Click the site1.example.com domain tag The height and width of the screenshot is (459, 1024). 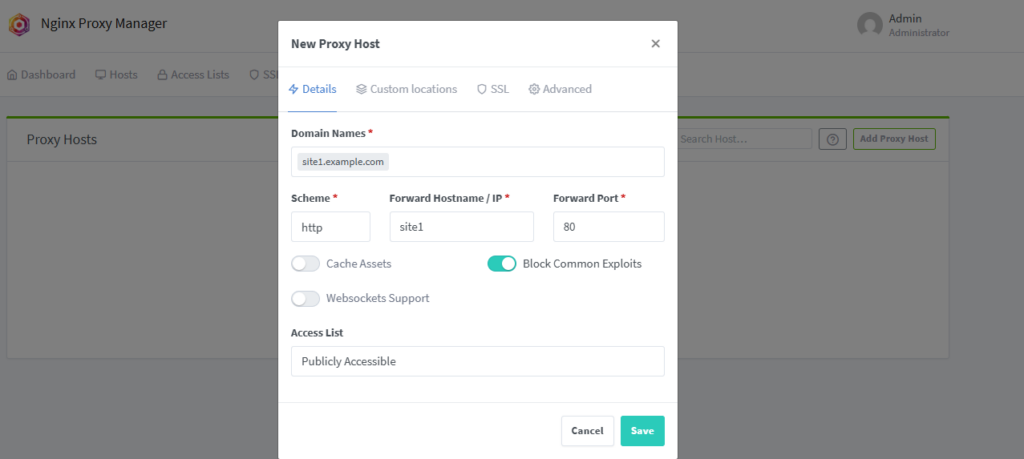[343, 162]
